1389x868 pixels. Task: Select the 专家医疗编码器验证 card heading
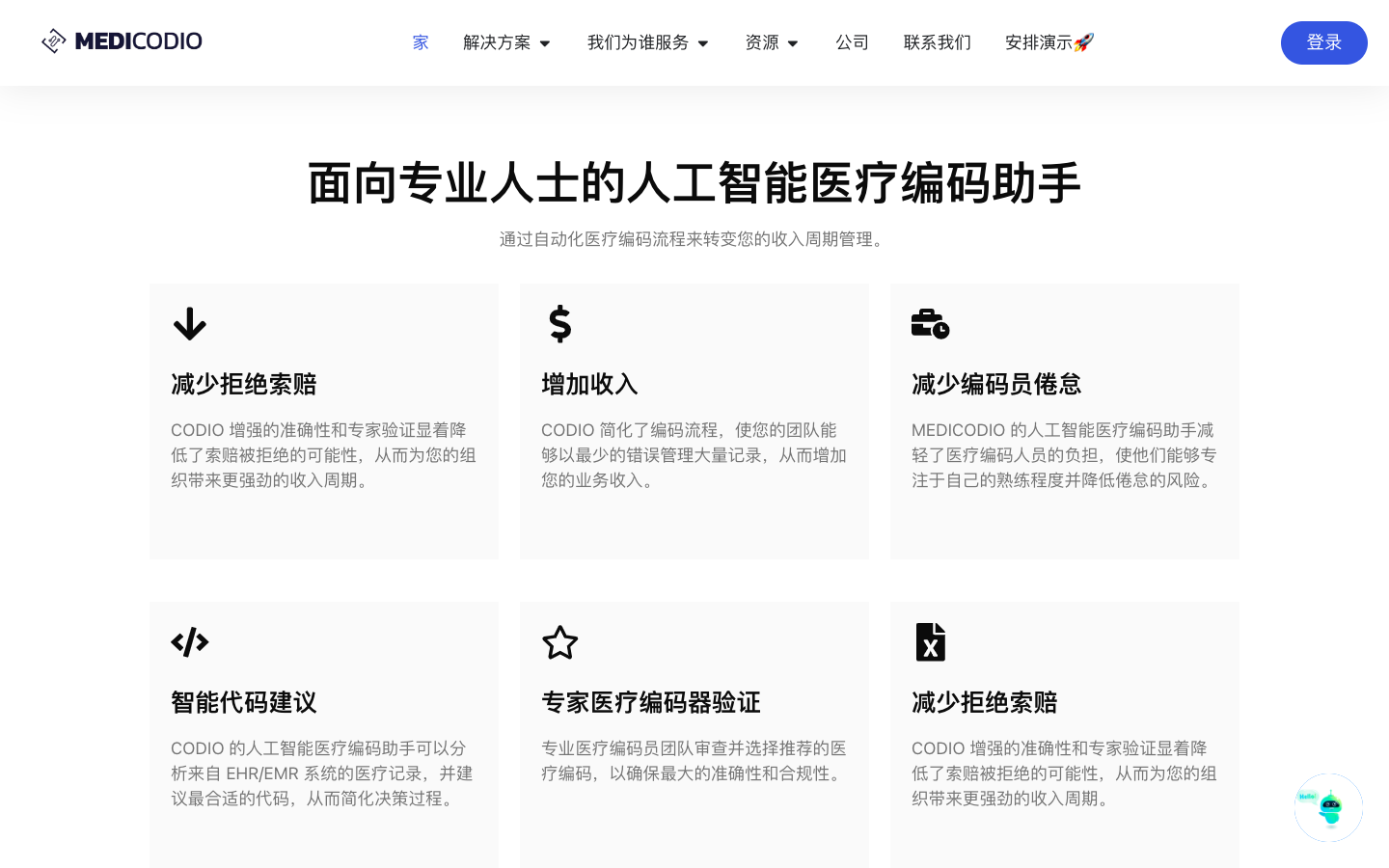click(651, 702)
